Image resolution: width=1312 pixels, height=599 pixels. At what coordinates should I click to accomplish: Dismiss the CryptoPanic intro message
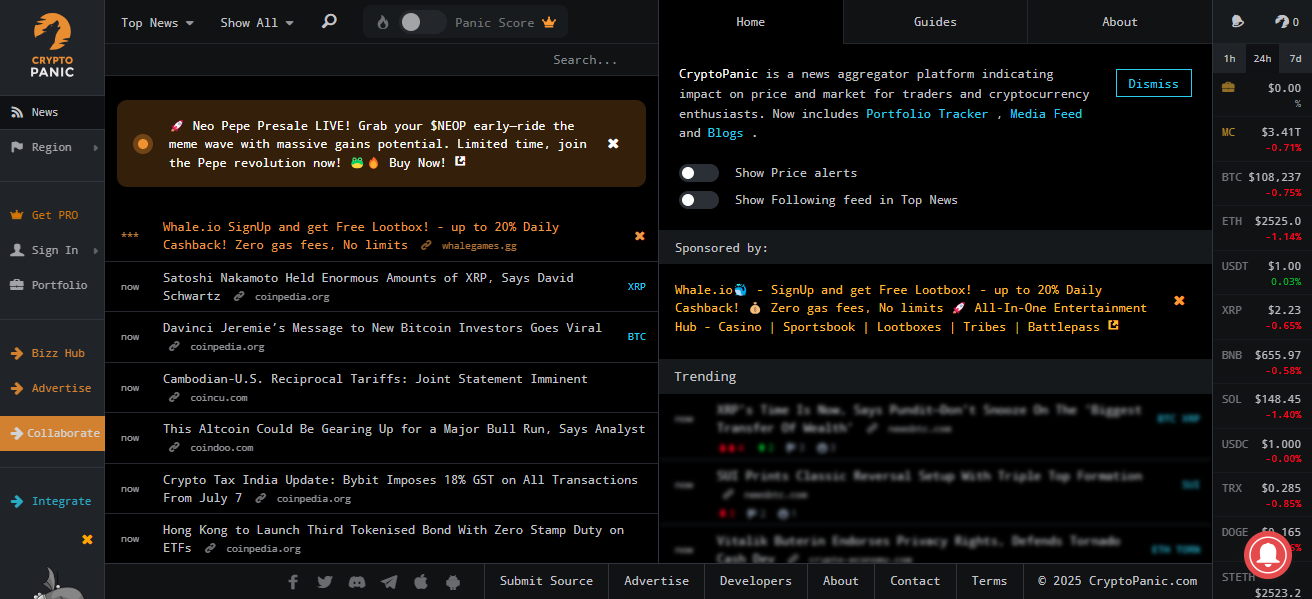pyautogui.click(x=1154, y=83)
